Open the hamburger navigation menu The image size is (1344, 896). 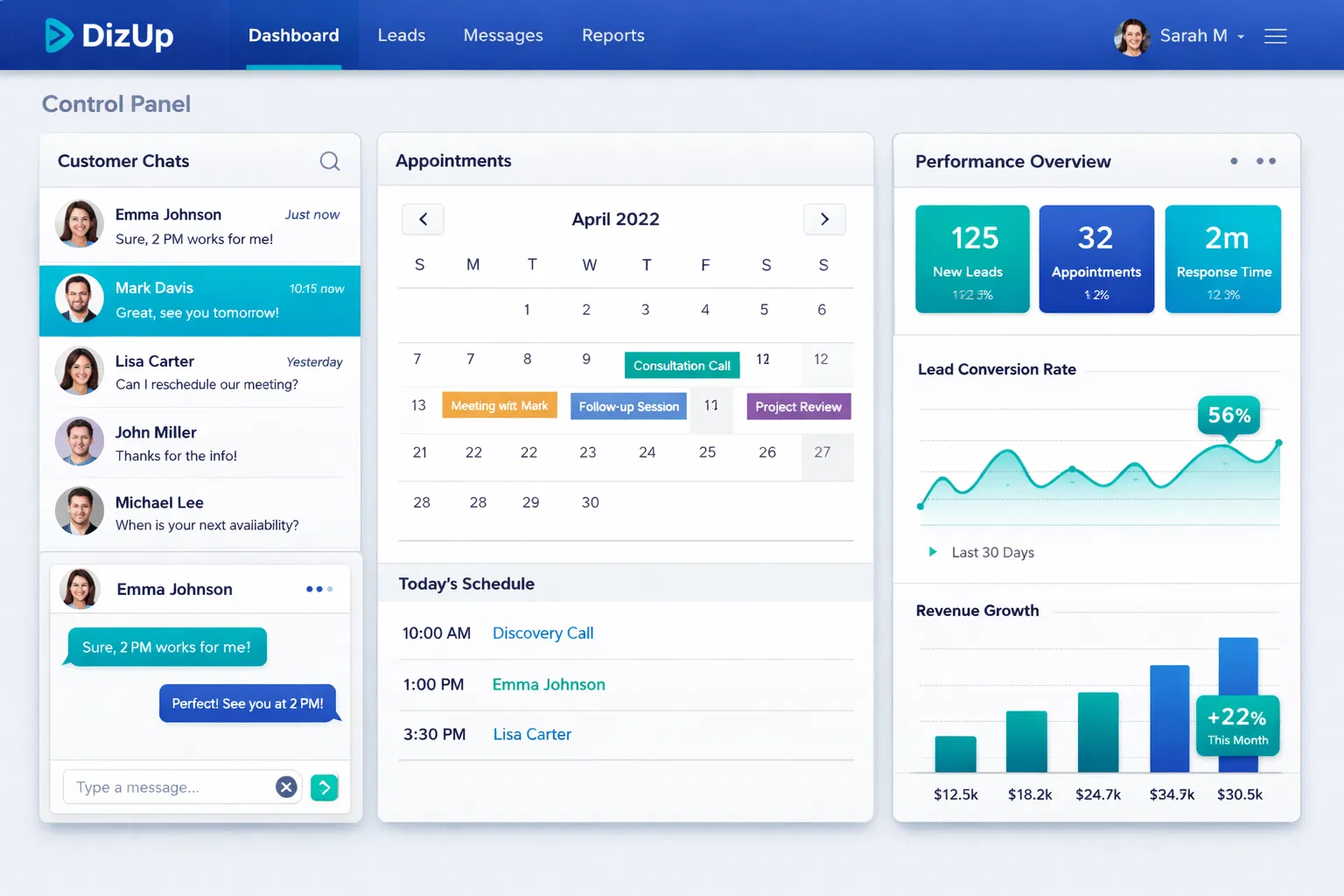1276,36
